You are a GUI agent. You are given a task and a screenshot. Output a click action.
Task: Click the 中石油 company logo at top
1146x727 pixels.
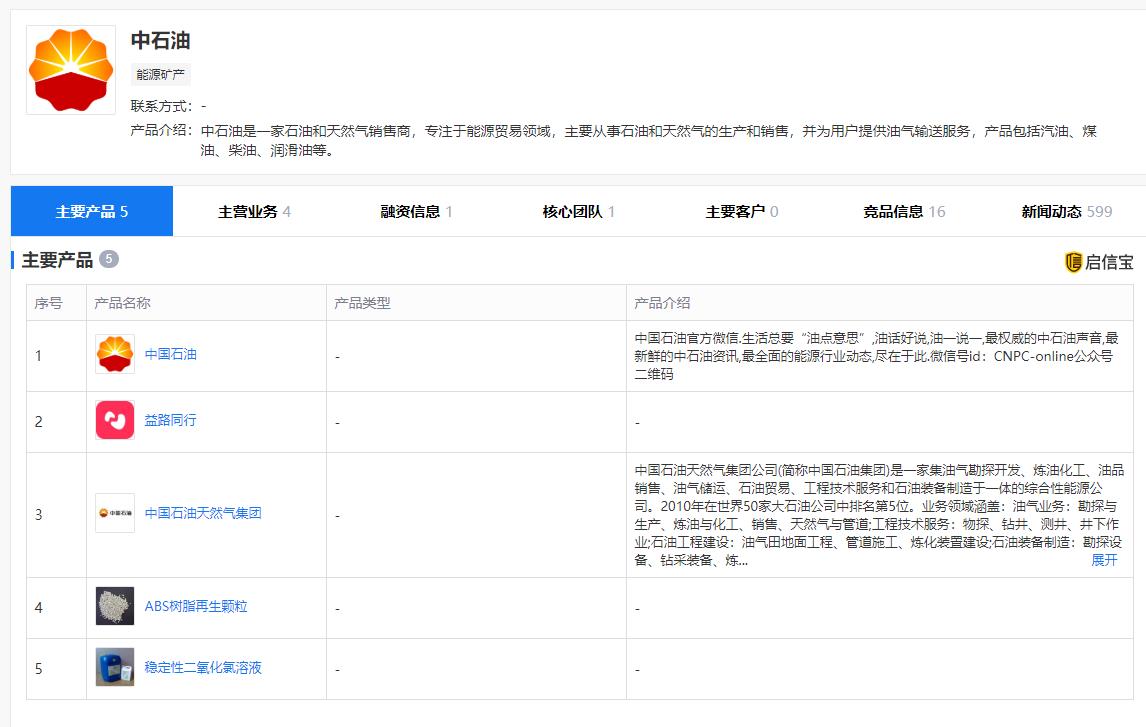click(71, 70)
